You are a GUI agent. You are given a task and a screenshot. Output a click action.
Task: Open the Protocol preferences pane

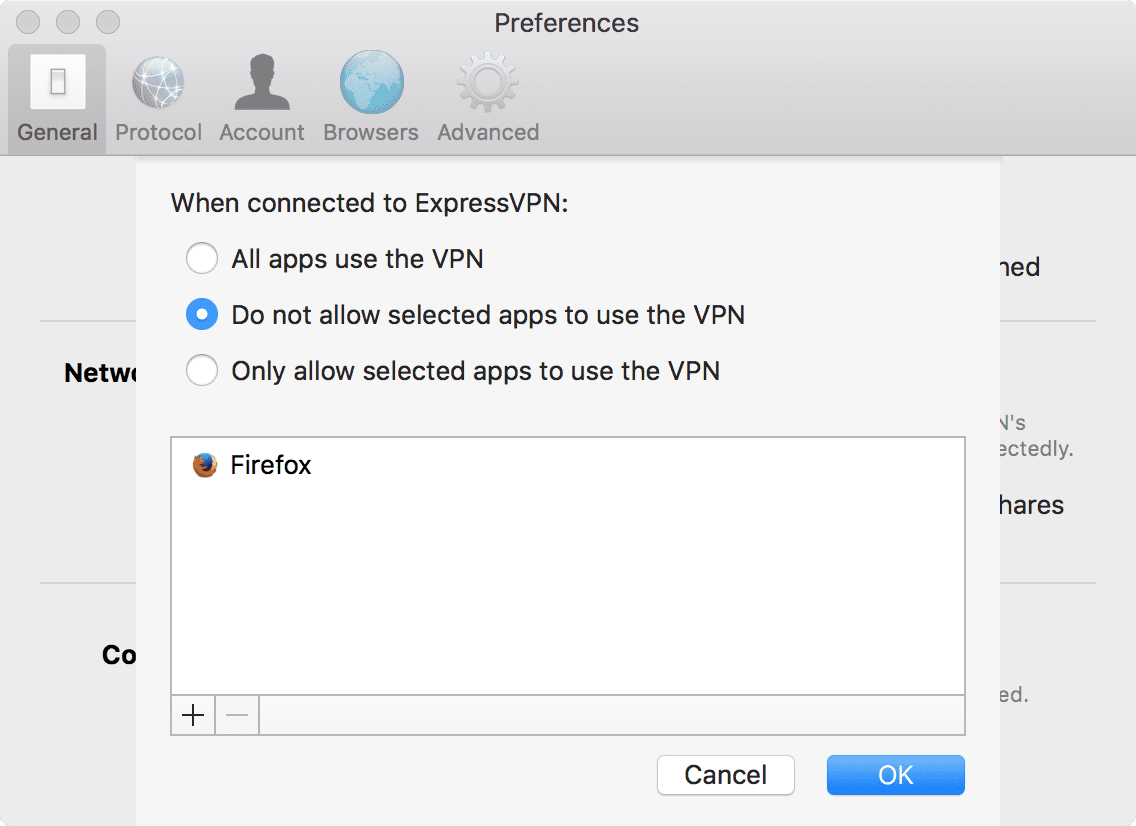coord(158,95)
